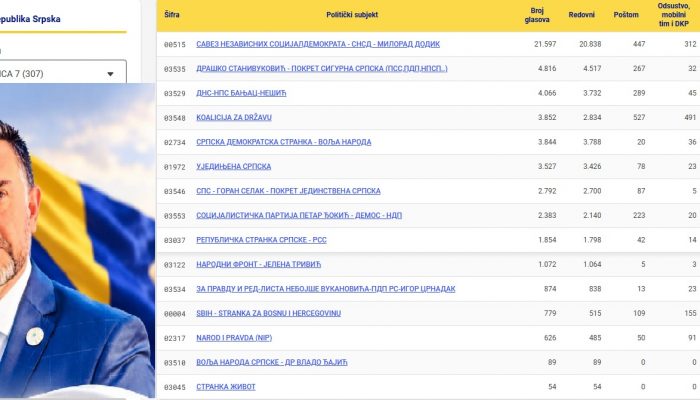
Task: Open SBIH - STRANKA ZA BOSNU I HERCEGOVINU link
Action: coord(268,313)
